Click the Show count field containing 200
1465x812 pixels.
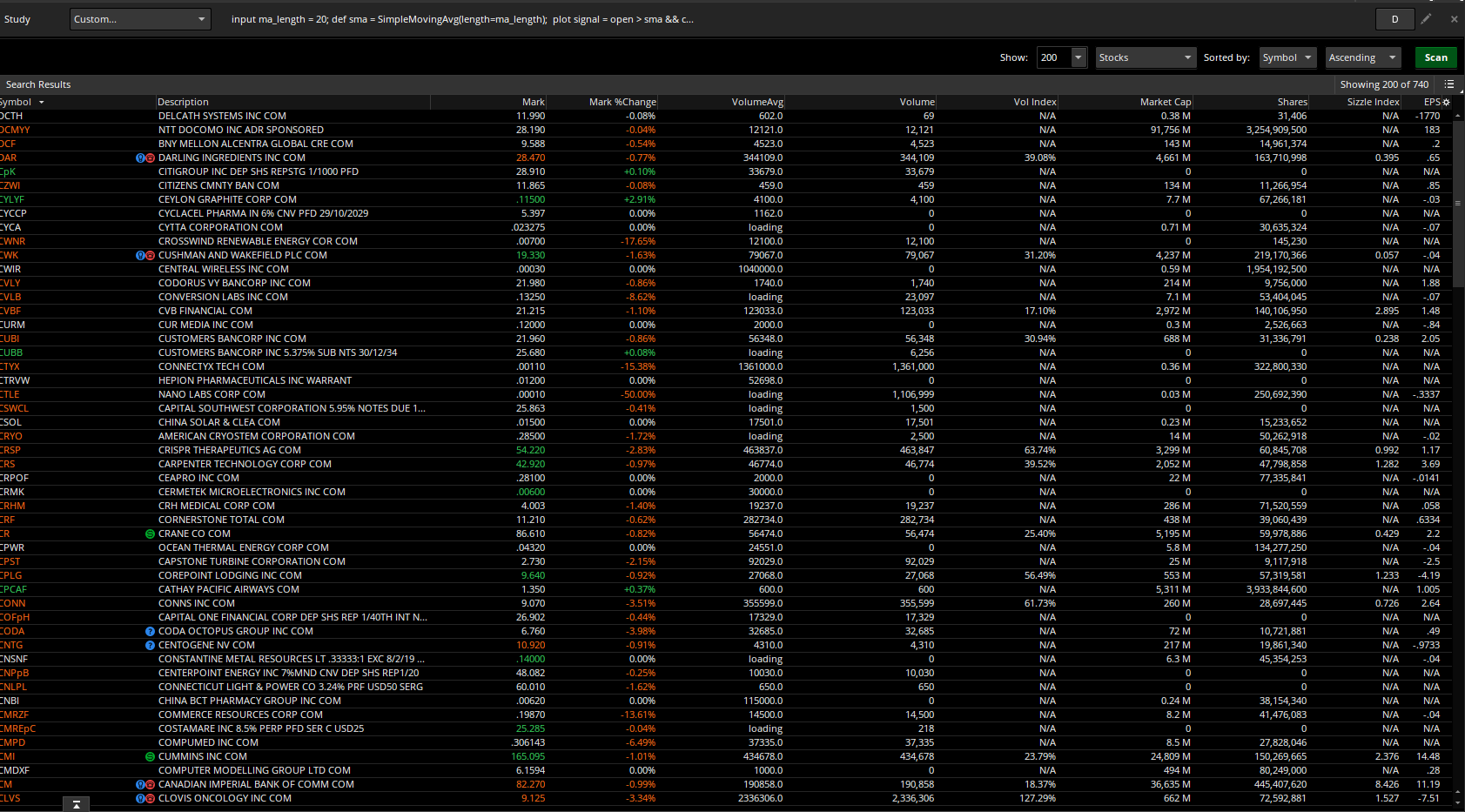1054,57
